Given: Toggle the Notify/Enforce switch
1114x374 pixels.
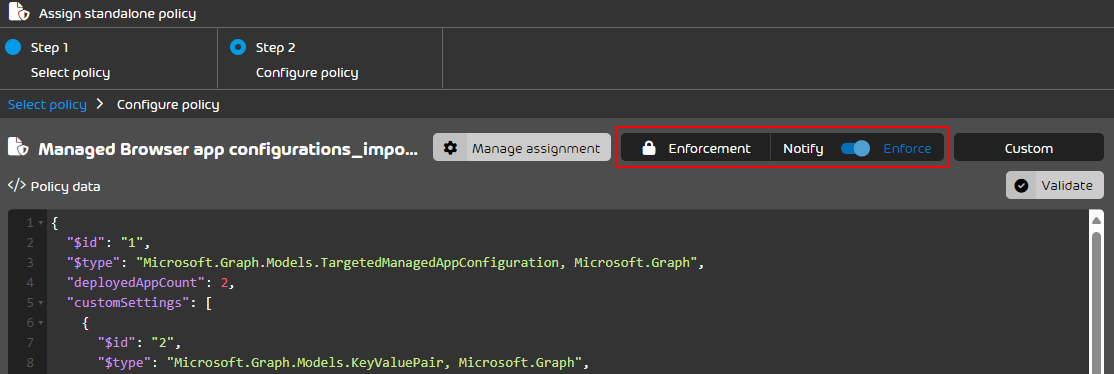Looking at the screenshot, I should pyautogui.click(x=855, y=148).
